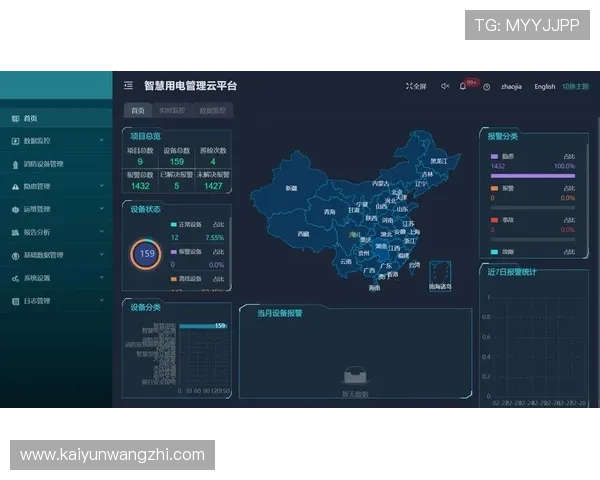Click 项目总数 value 9
Viewport: 600px width, 480px height.
(x=140, y=162)
